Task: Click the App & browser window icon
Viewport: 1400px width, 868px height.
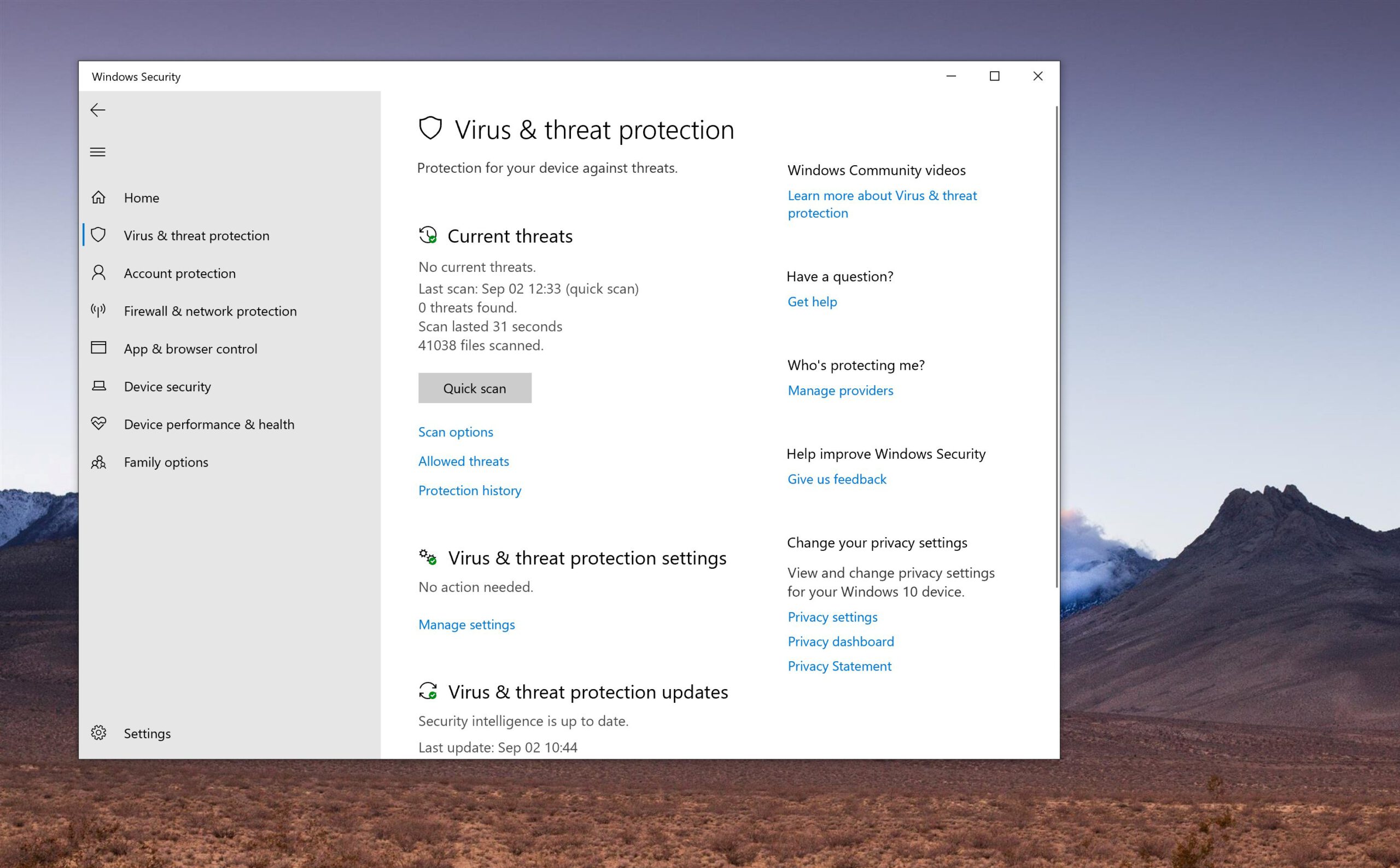Action: click(x=99, y=348)
